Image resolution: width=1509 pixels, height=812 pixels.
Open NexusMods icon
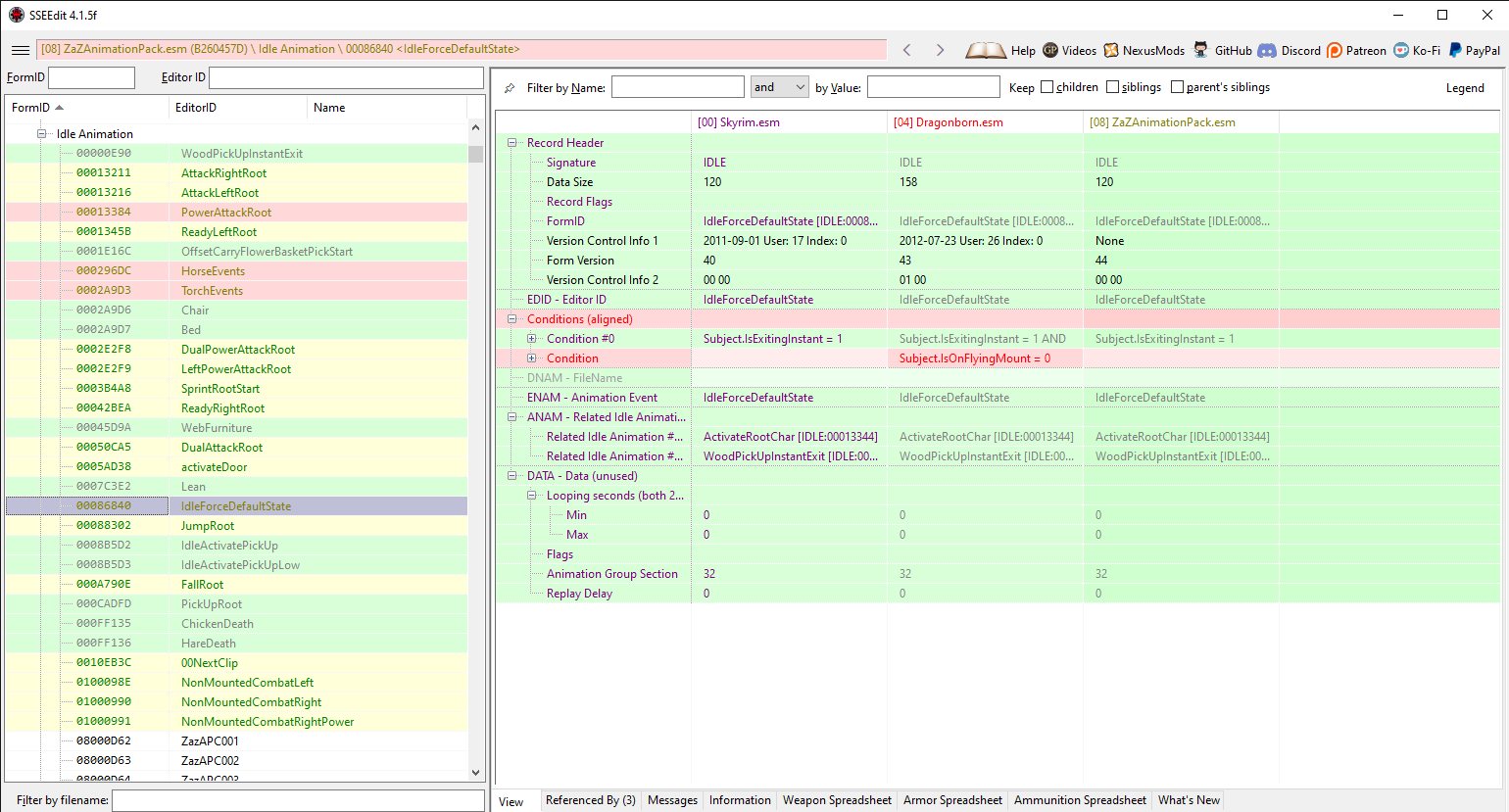tap(1111, 50)
